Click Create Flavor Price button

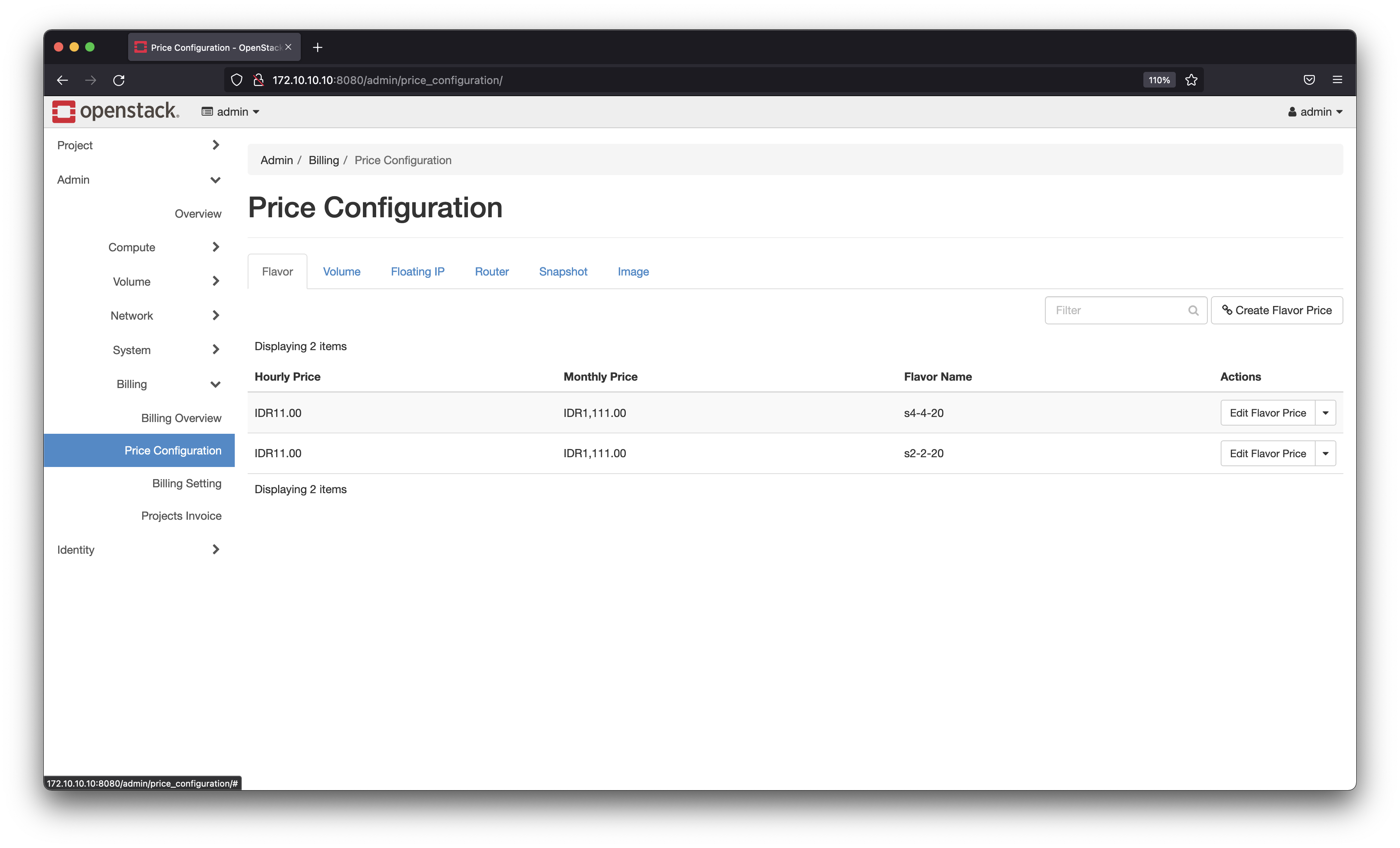(1277, 310)
